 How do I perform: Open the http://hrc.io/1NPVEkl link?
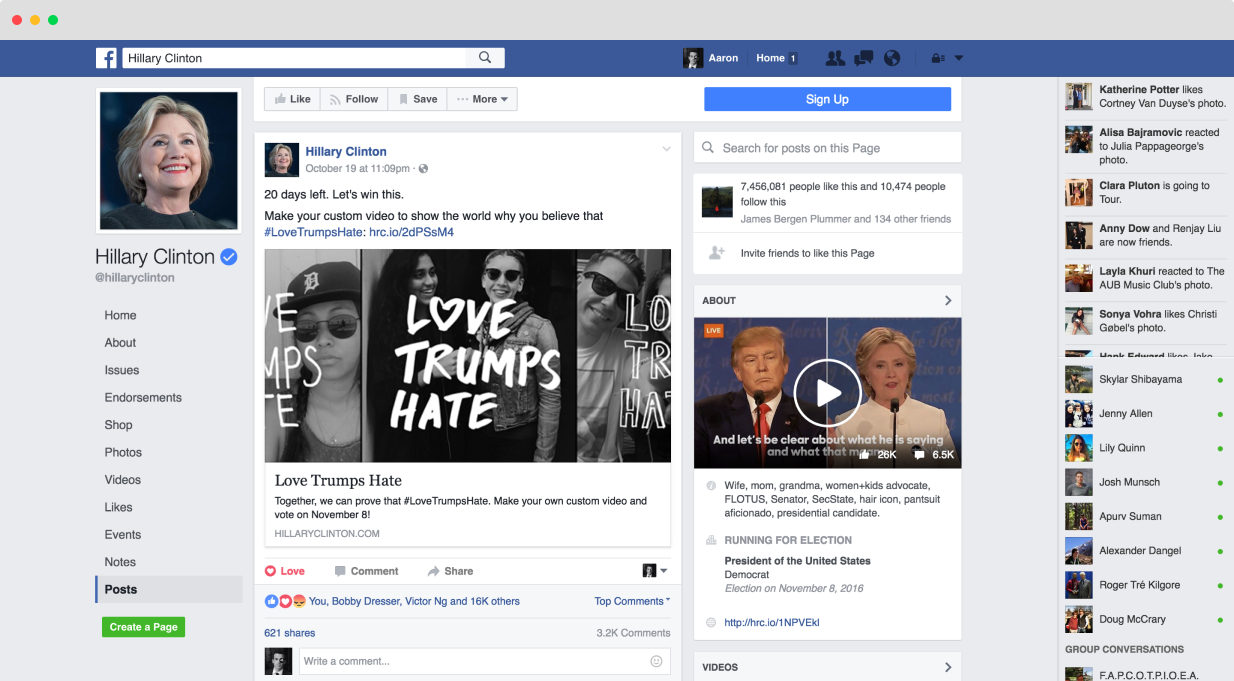772,623
